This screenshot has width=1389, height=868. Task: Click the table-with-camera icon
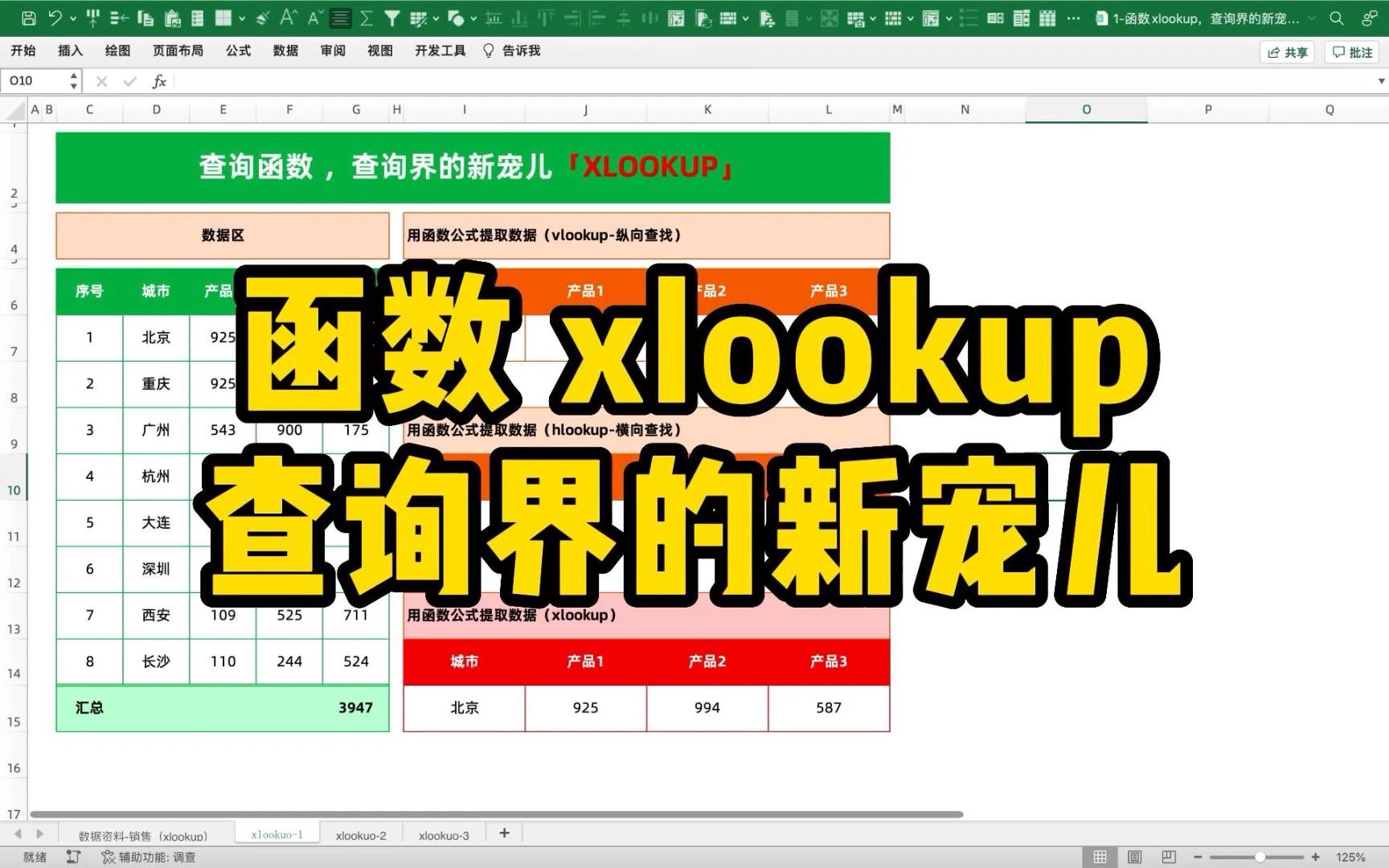pyautogui.click(x=856, y=18)
